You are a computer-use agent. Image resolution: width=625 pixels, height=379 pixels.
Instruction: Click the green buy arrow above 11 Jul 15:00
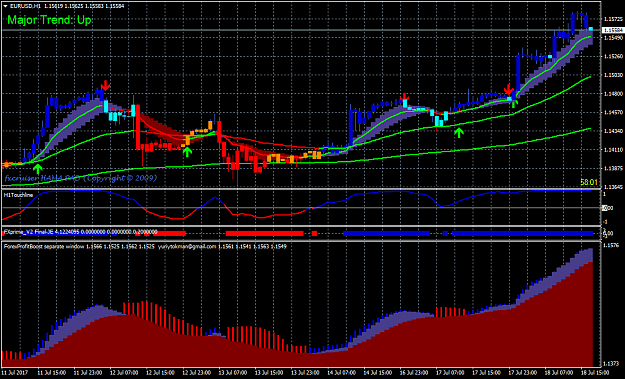[37, 168]
